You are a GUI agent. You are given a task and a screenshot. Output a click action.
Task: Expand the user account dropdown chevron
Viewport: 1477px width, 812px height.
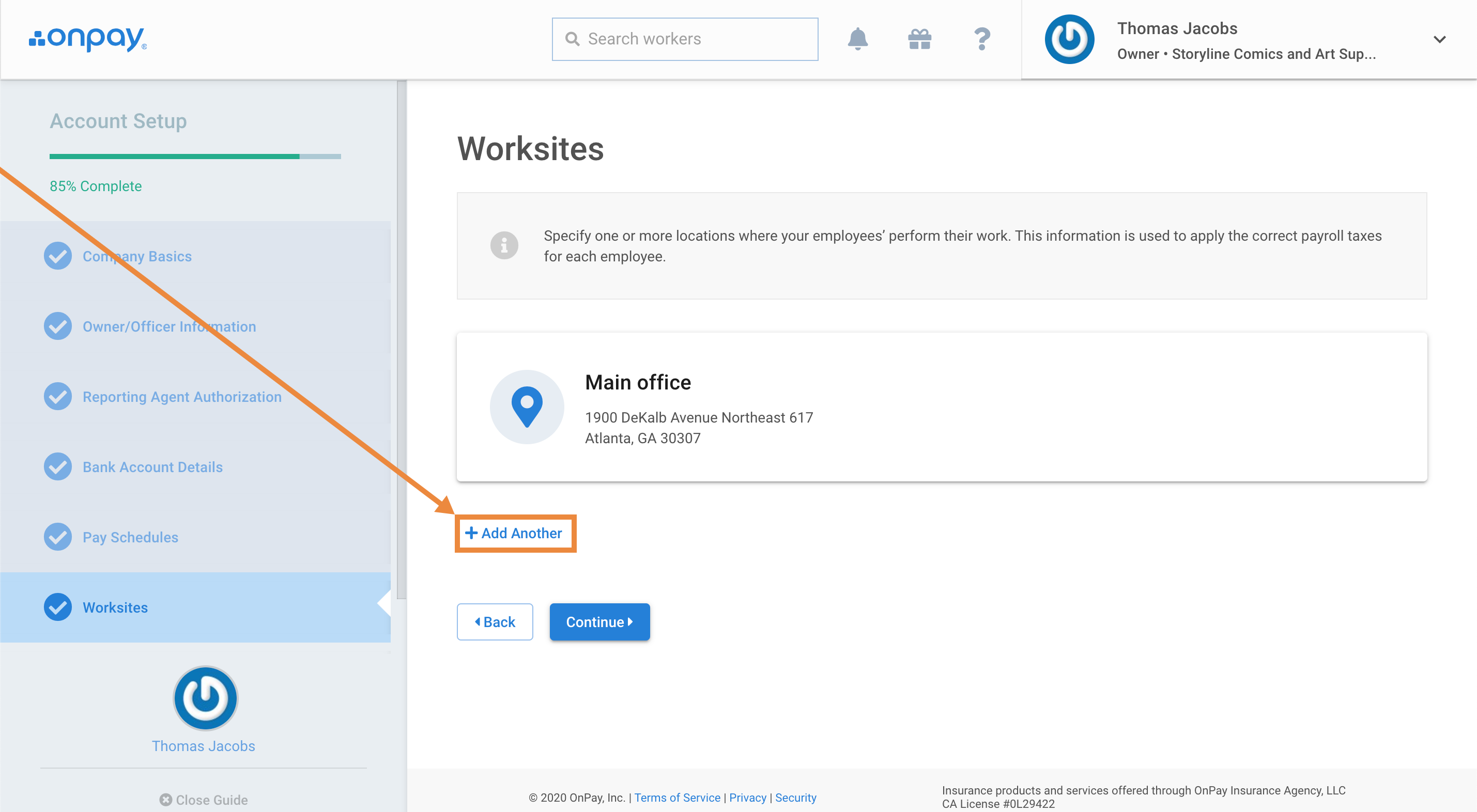[x=1439, y=39]
